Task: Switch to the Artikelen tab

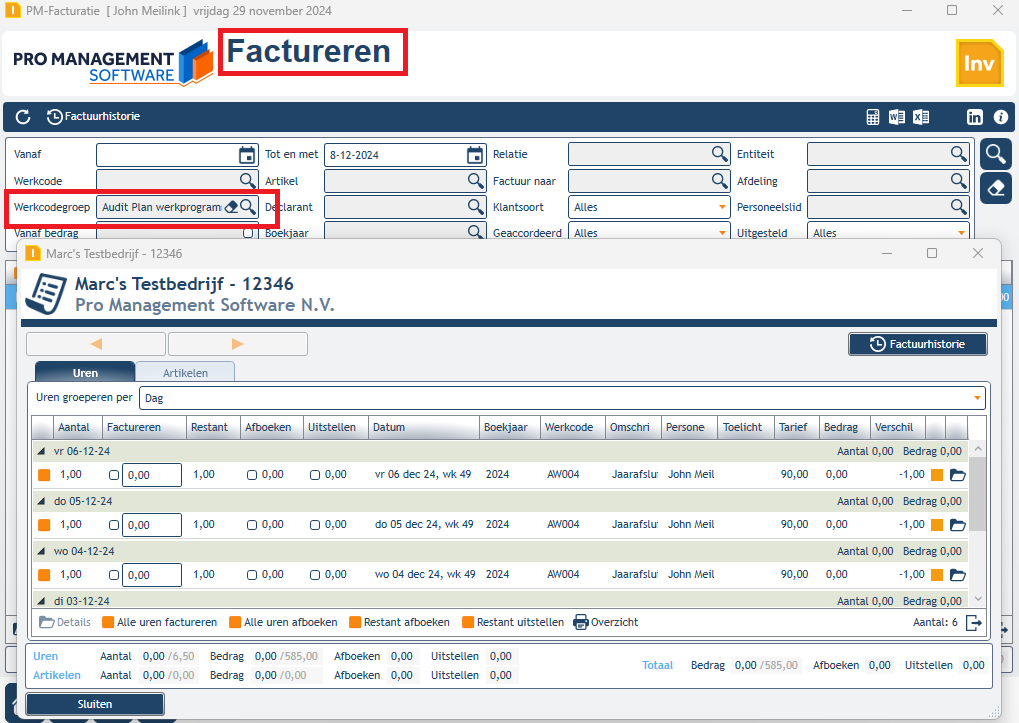Action: pos(185,373)
